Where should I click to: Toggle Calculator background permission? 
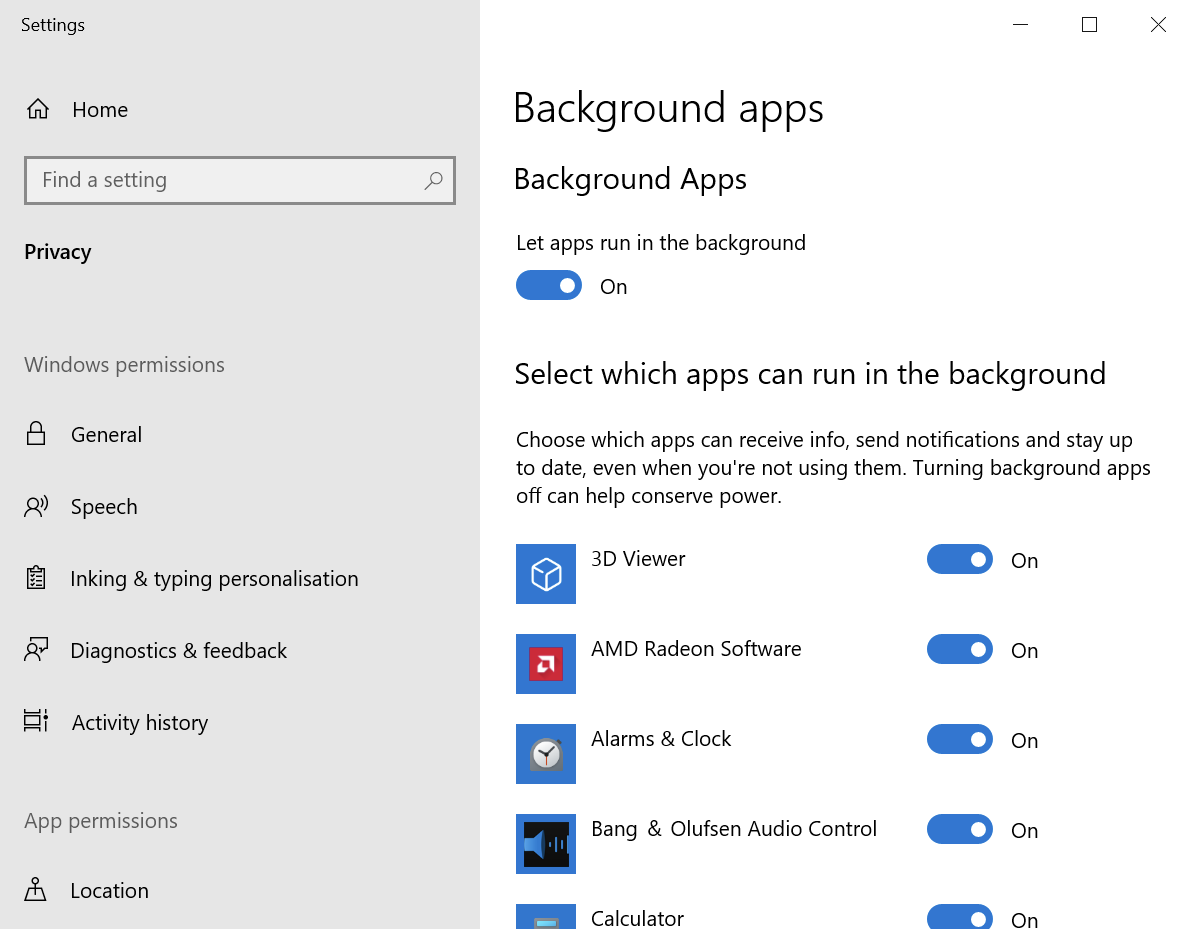click(959, 917)
